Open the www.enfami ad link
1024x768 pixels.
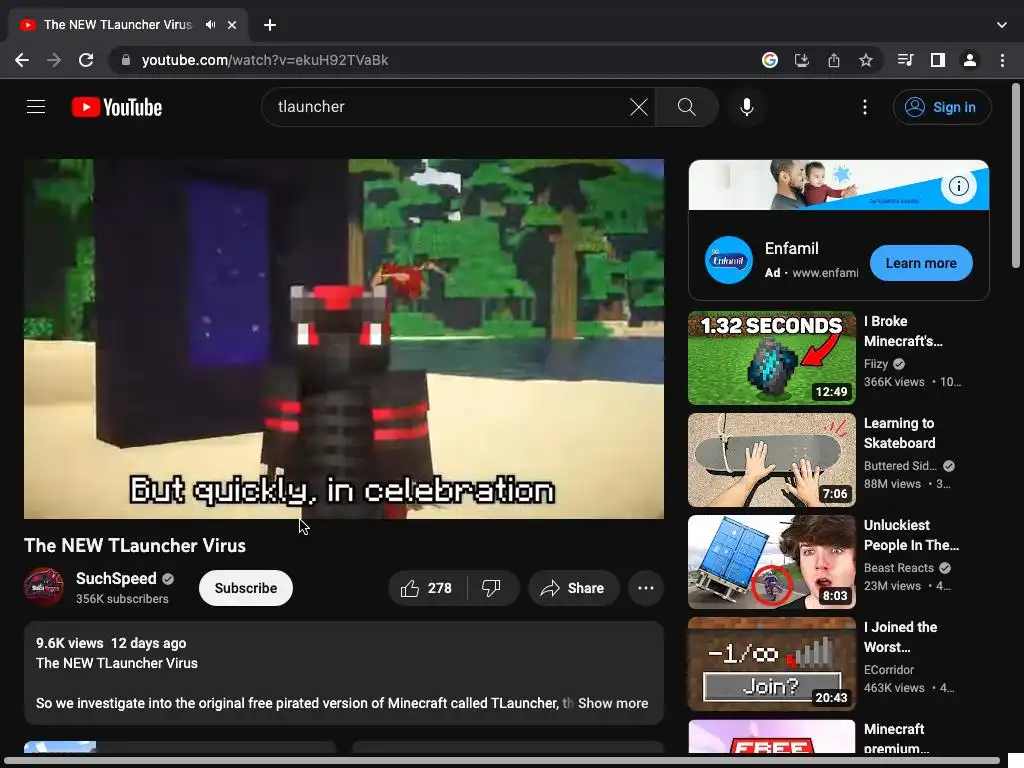click(x=825, y=273)
